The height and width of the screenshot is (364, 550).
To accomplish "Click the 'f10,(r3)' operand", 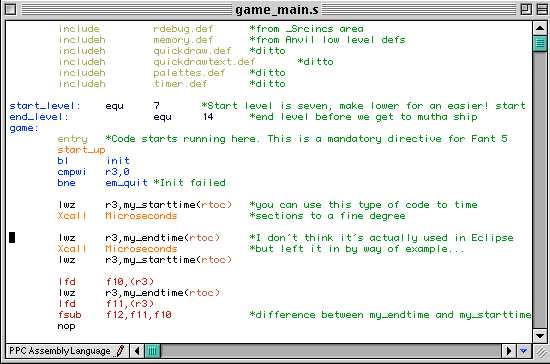I will (130, 282).
